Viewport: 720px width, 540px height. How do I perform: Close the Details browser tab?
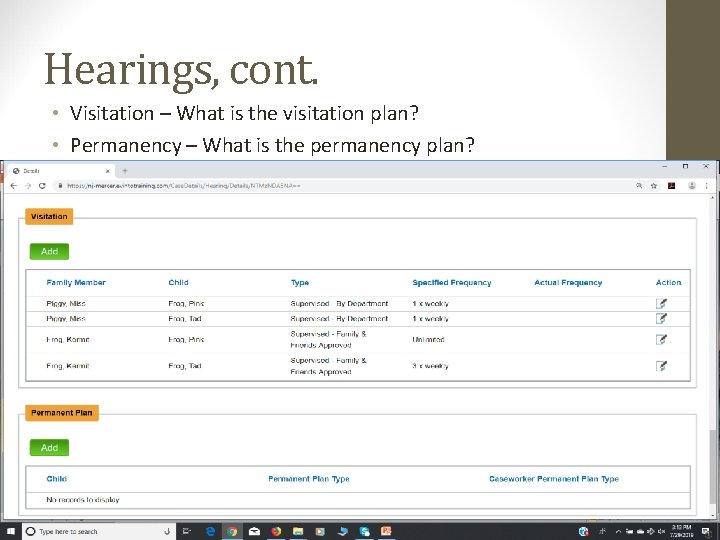[x=107, y=171]
